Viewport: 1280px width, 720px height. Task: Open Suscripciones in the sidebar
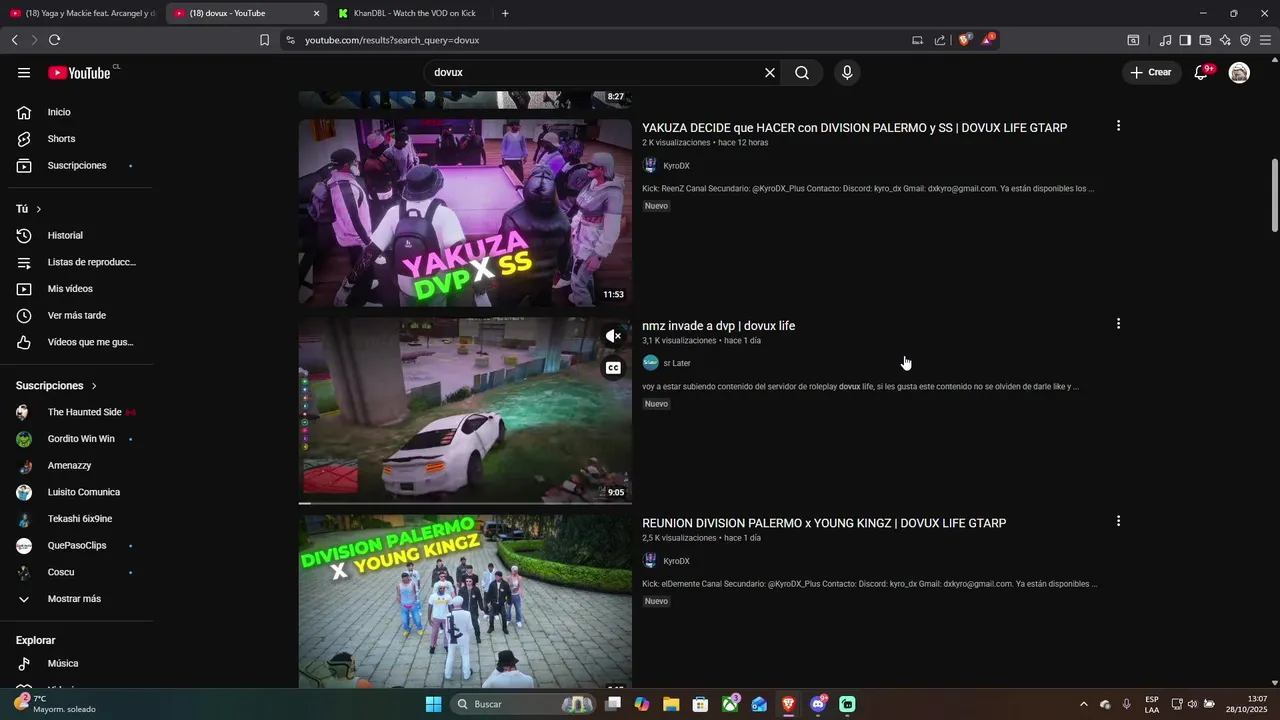76,165
